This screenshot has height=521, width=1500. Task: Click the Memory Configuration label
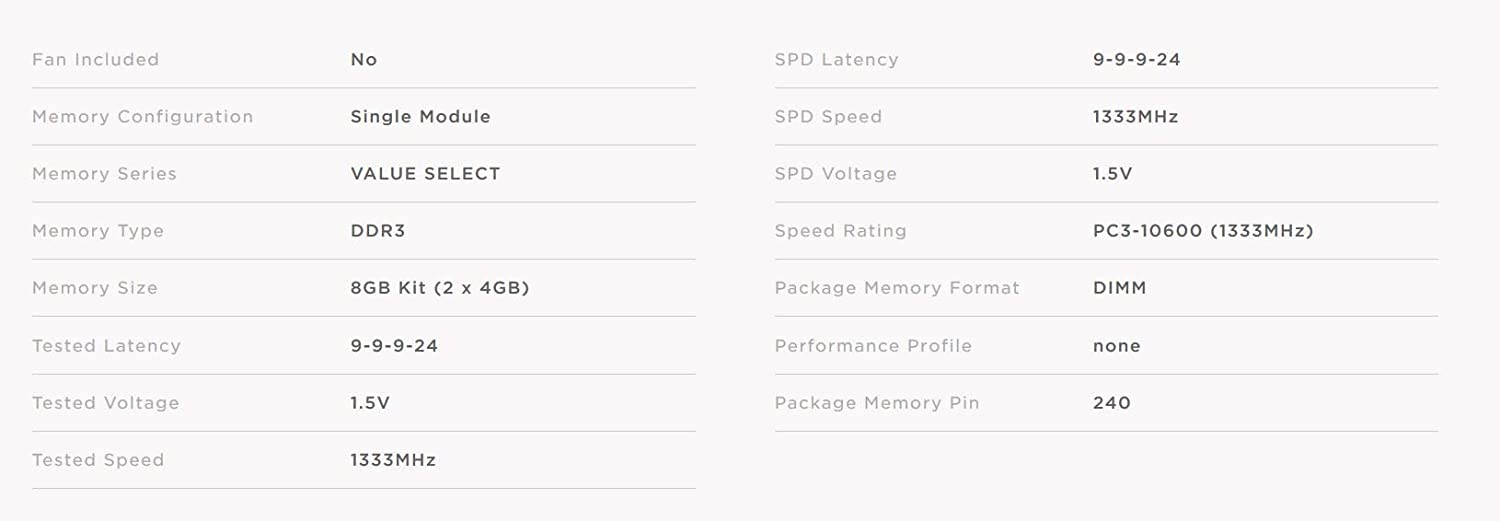[142, 117]
